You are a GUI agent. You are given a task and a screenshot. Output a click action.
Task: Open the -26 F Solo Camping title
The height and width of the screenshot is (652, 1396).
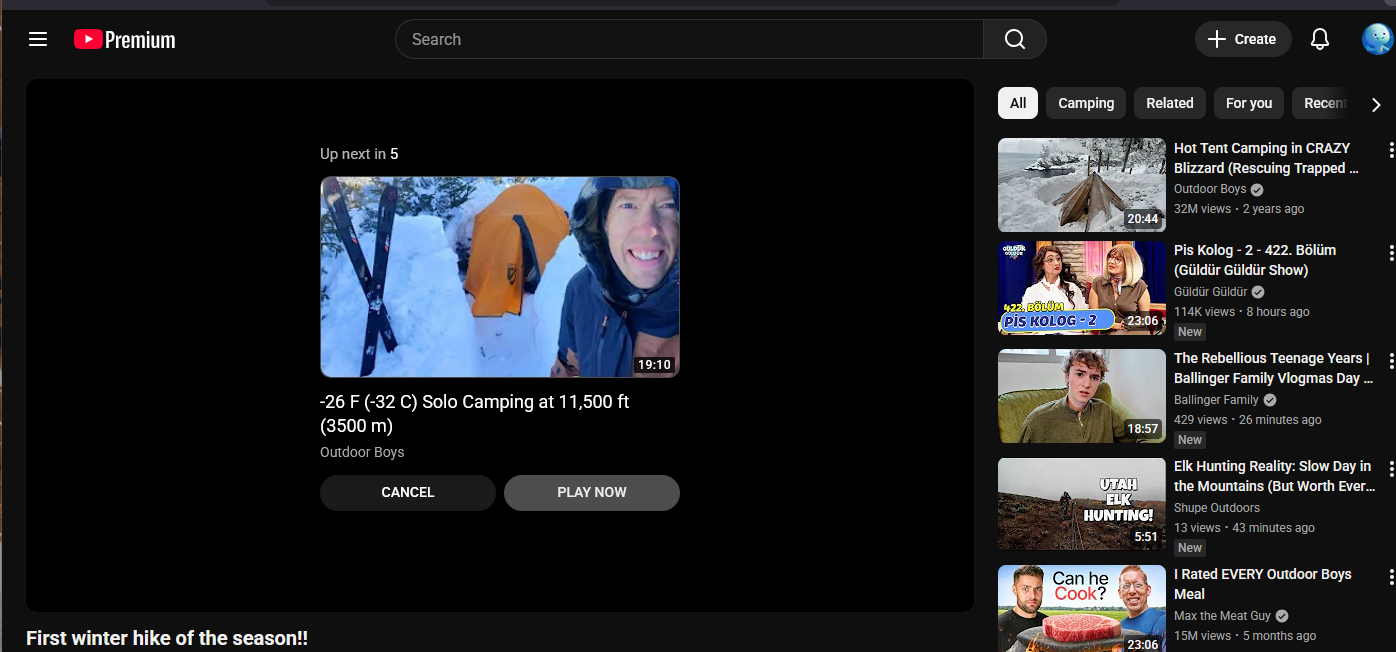[474, 414]
